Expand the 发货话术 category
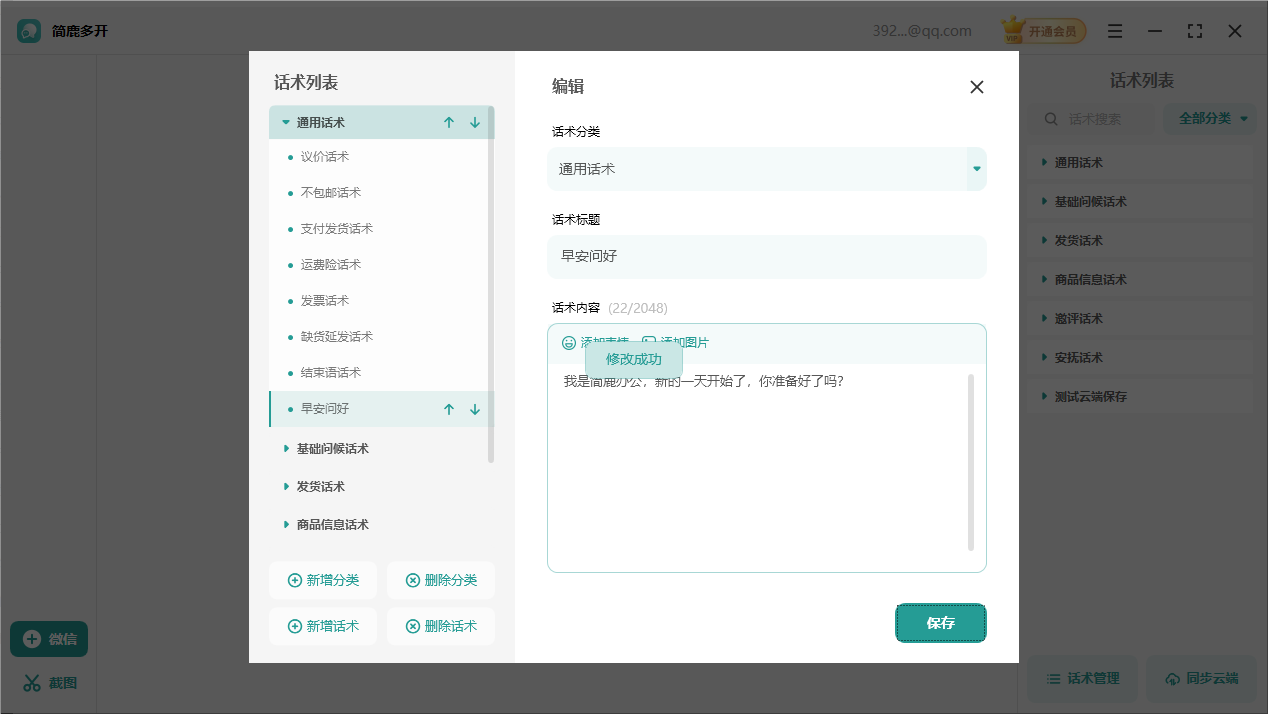The width and height of the screenshot is (1268, 714). (x=286, y=487)
